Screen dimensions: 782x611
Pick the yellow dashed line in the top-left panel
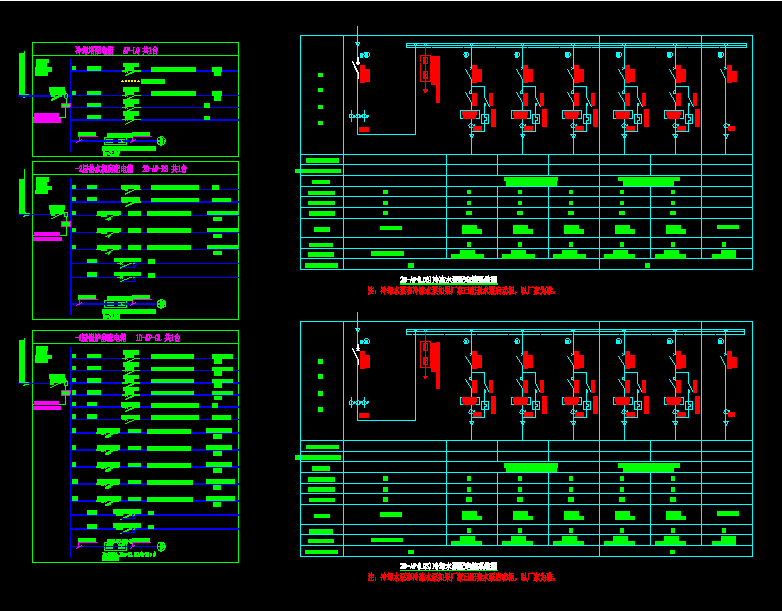(x=131, y=81)
